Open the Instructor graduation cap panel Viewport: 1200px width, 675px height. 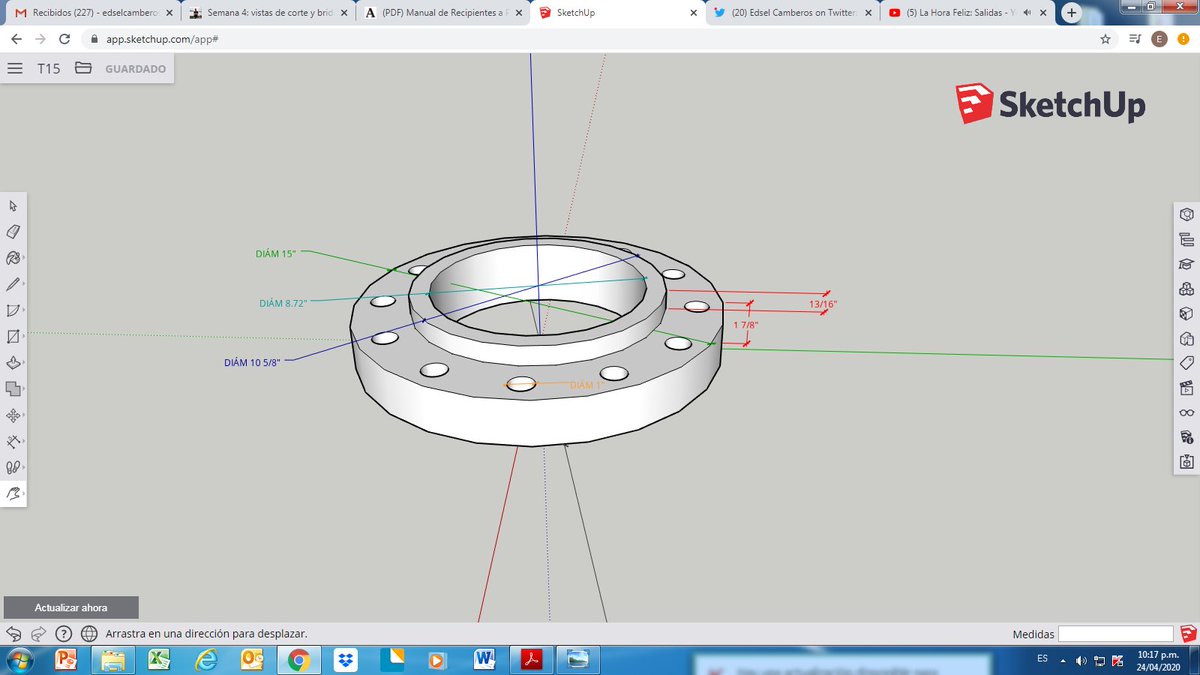pyautogui.click(x=1186, y=264)
